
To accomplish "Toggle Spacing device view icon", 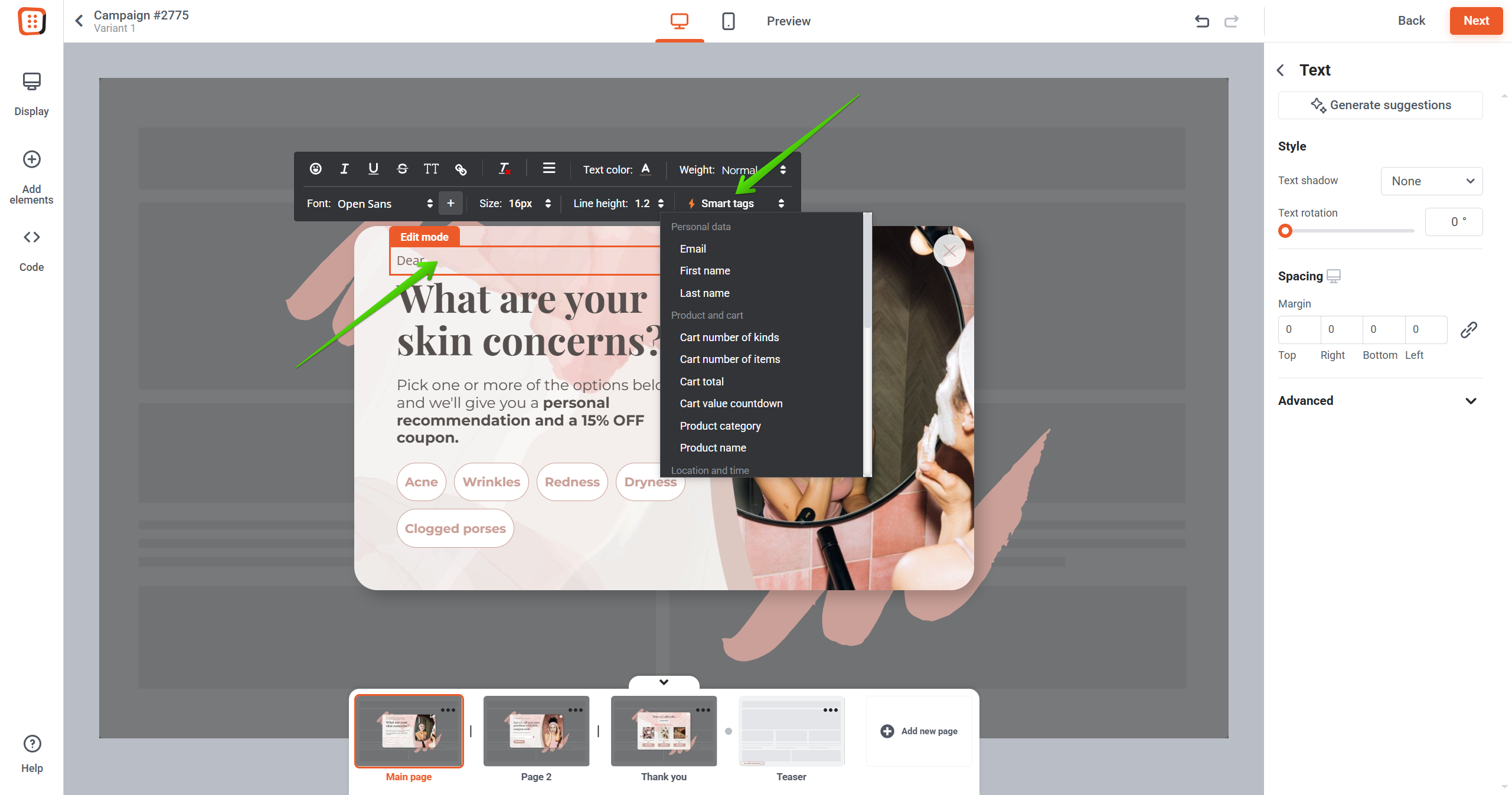I will [x=1334, y=276].
